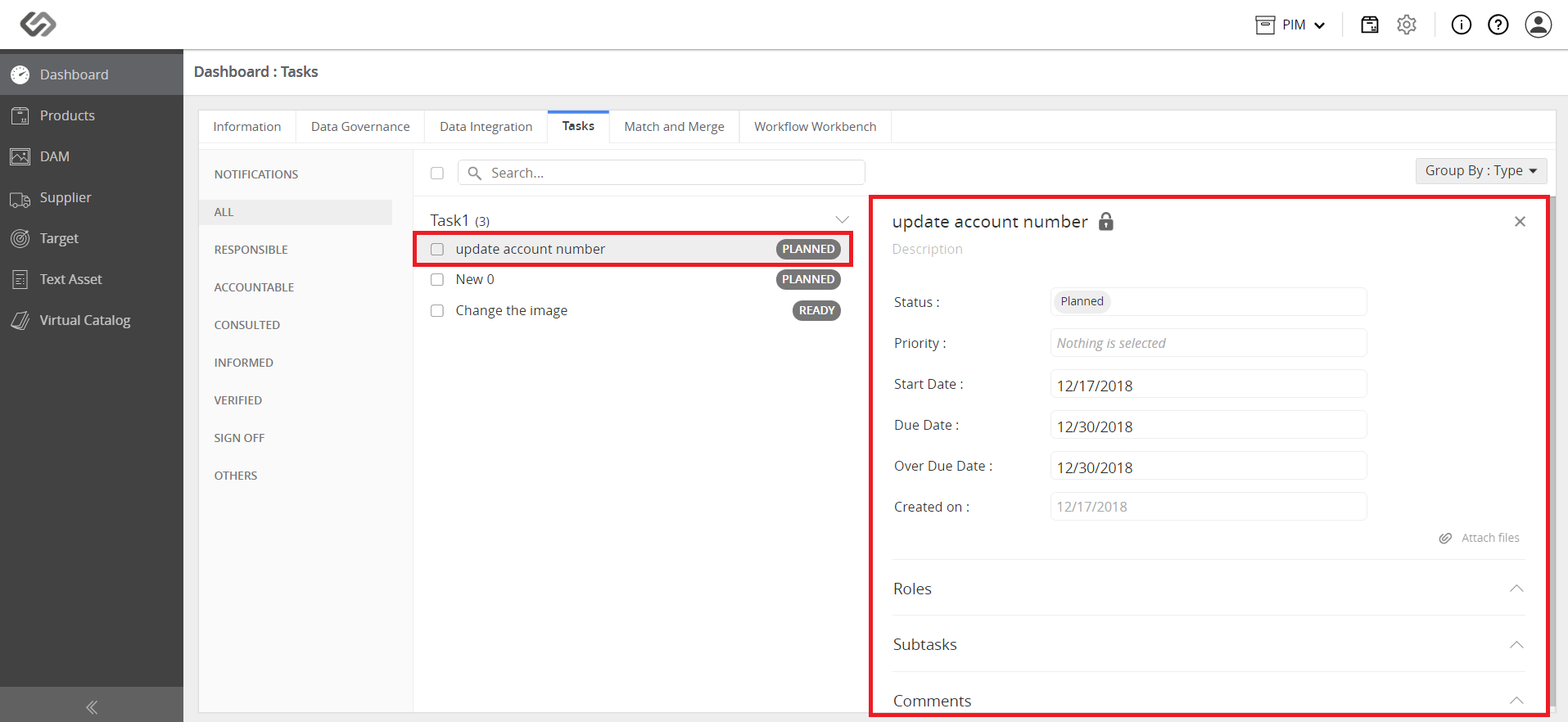Click the info circle icon
Viewport: 1568px width, 722px height.
pos(1462,25)
